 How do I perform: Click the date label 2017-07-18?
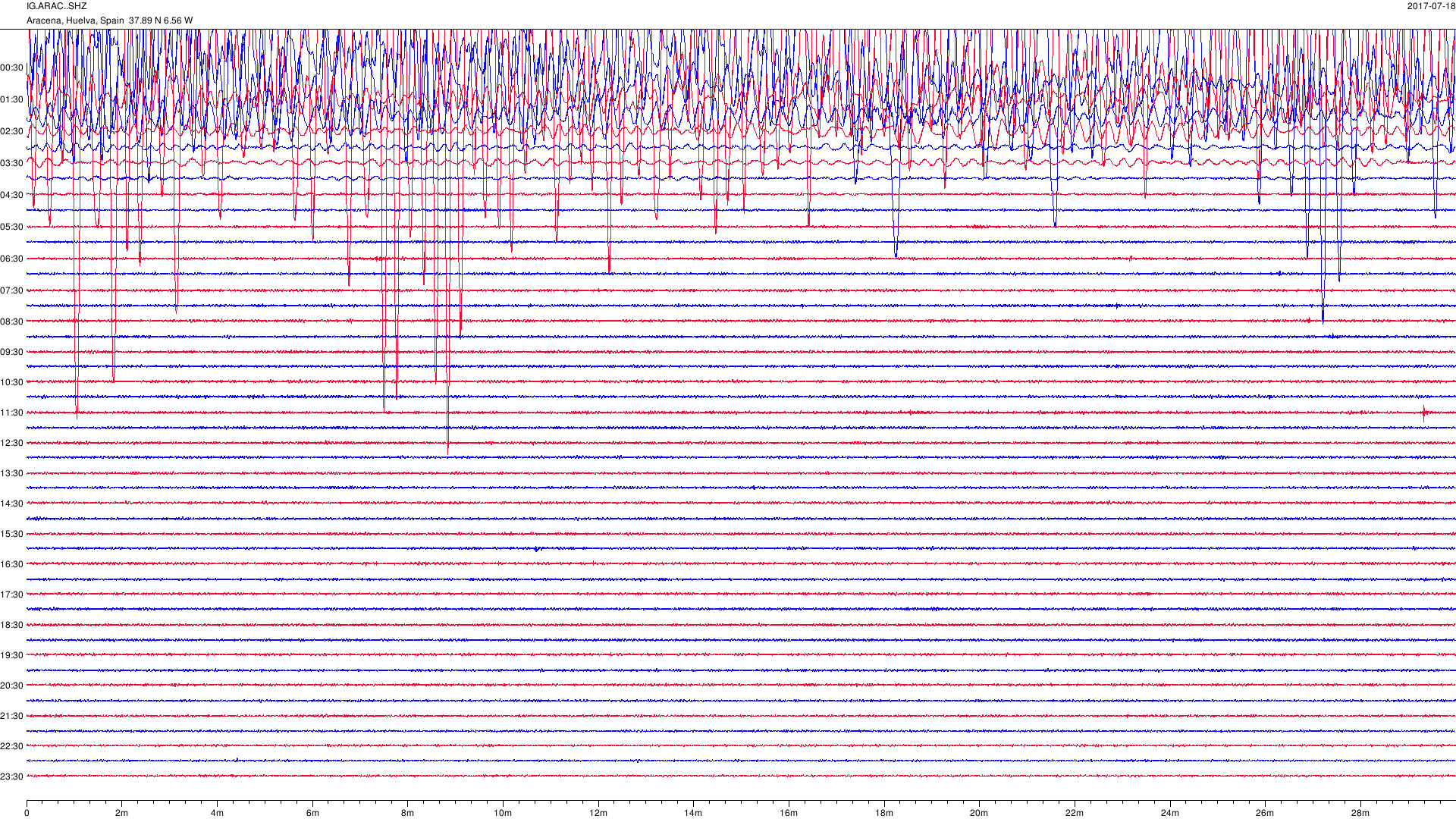(x=1431, y=6)
